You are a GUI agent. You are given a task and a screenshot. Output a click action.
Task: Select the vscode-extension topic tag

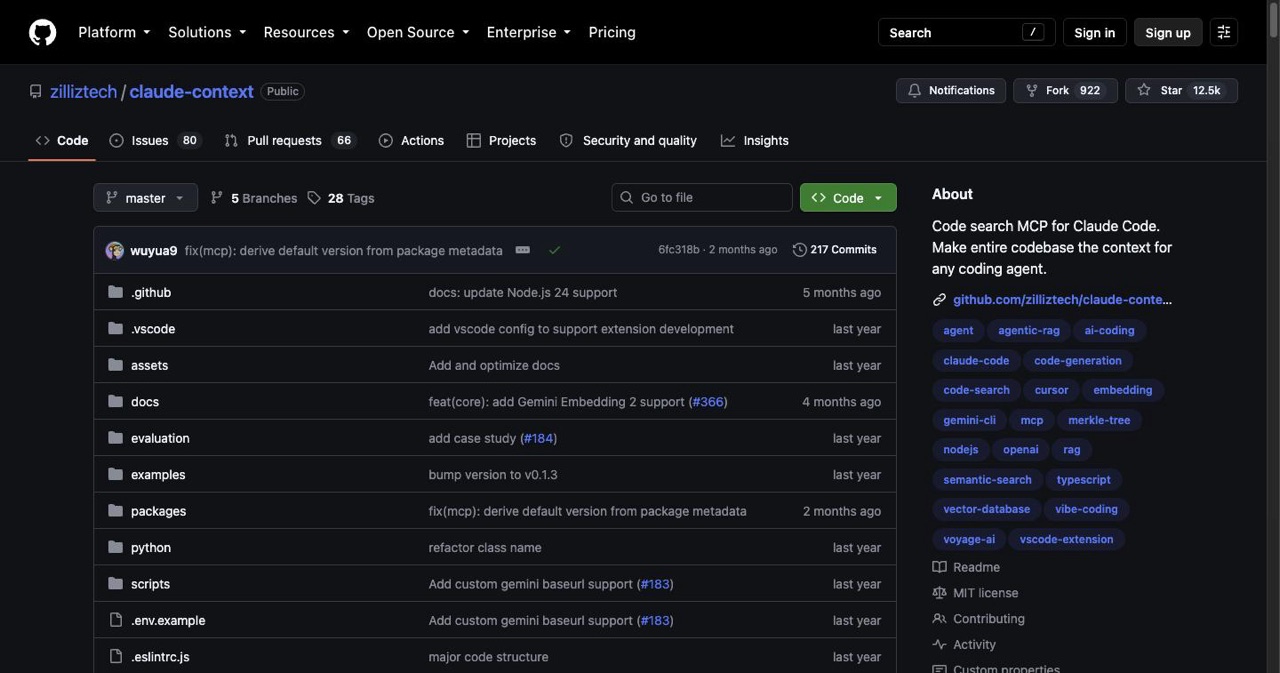coord(1066,539)
